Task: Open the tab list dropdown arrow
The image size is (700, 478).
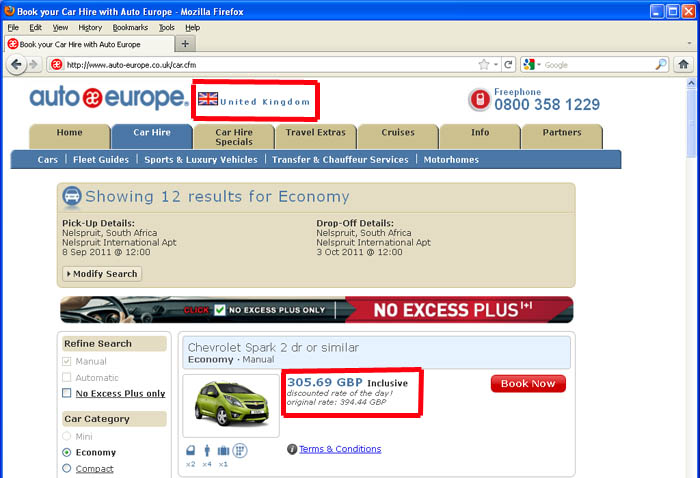Action: click(689, 44)
